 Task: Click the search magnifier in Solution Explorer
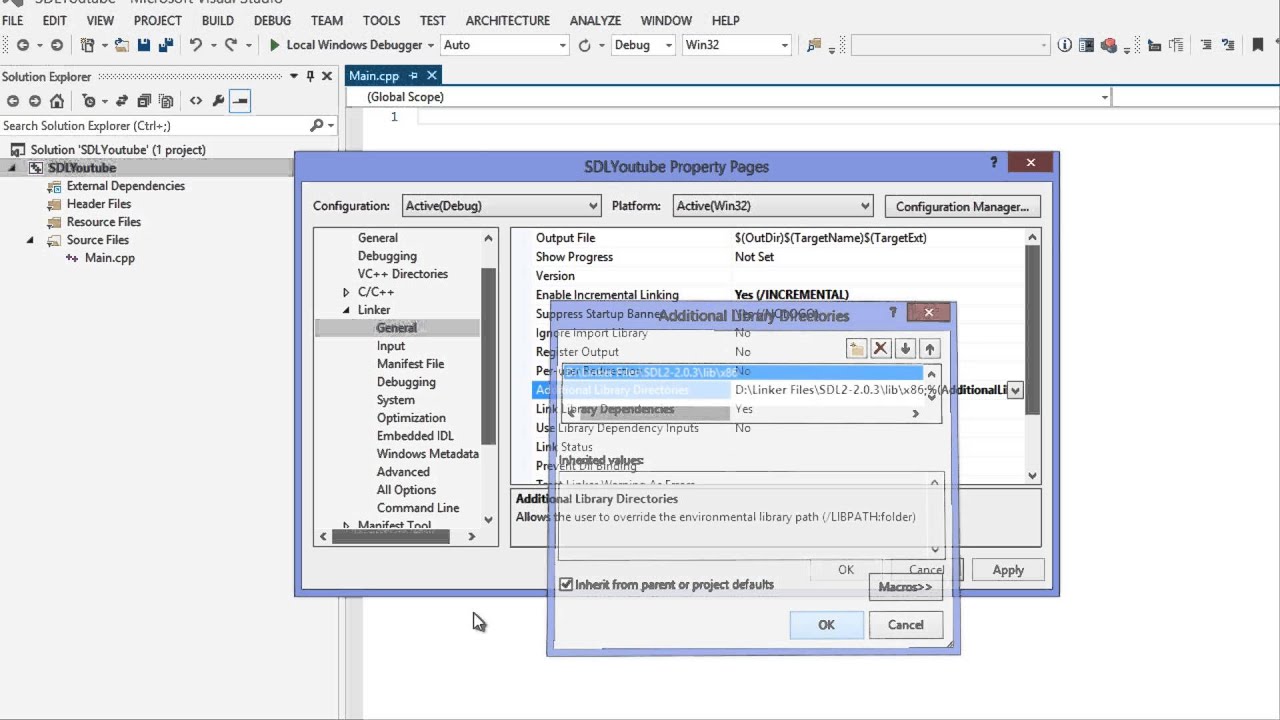[x=317, y=126]
